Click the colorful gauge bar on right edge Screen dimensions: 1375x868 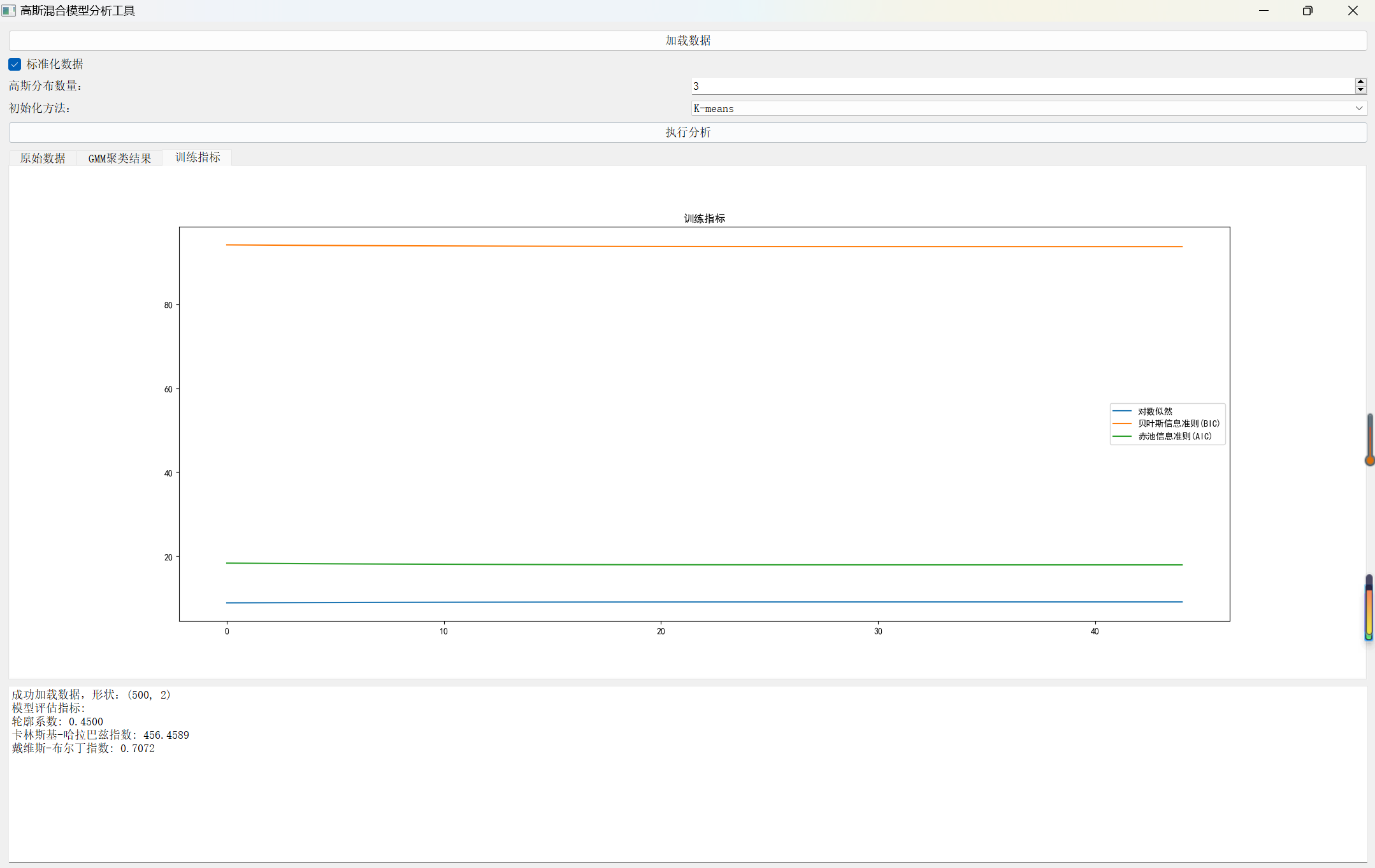[x=1369, y=607]
